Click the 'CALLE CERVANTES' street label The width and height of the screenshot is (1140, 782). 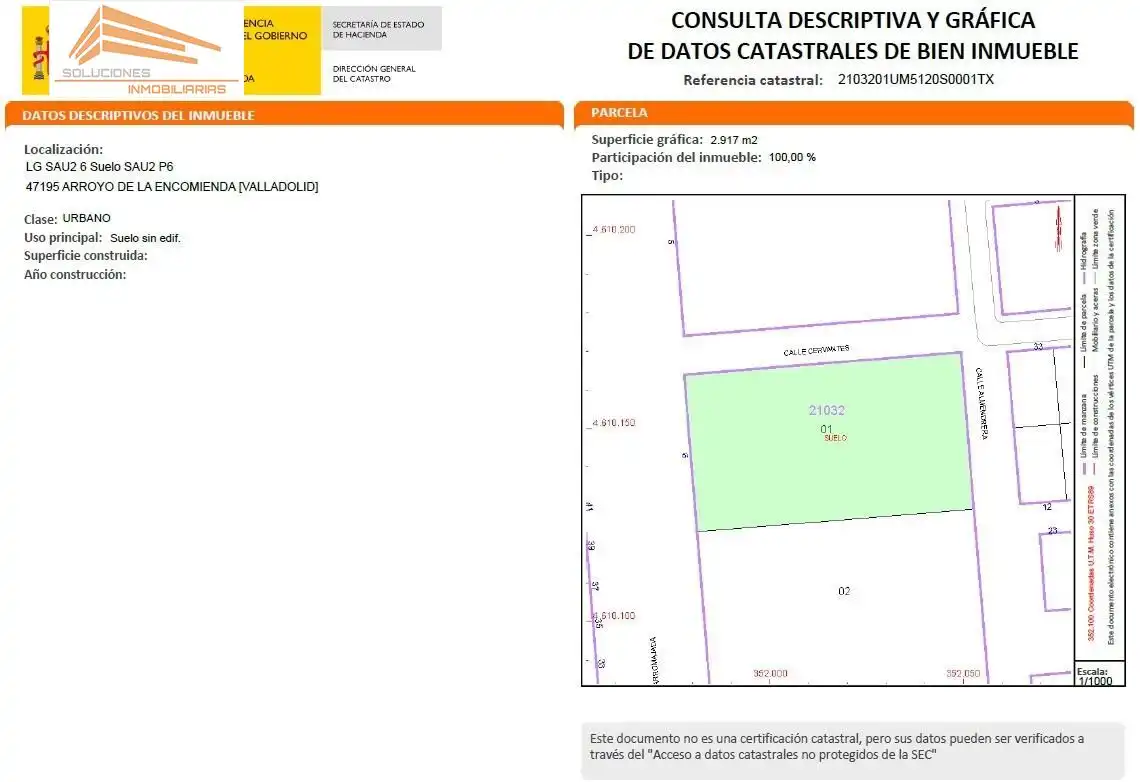816,350
